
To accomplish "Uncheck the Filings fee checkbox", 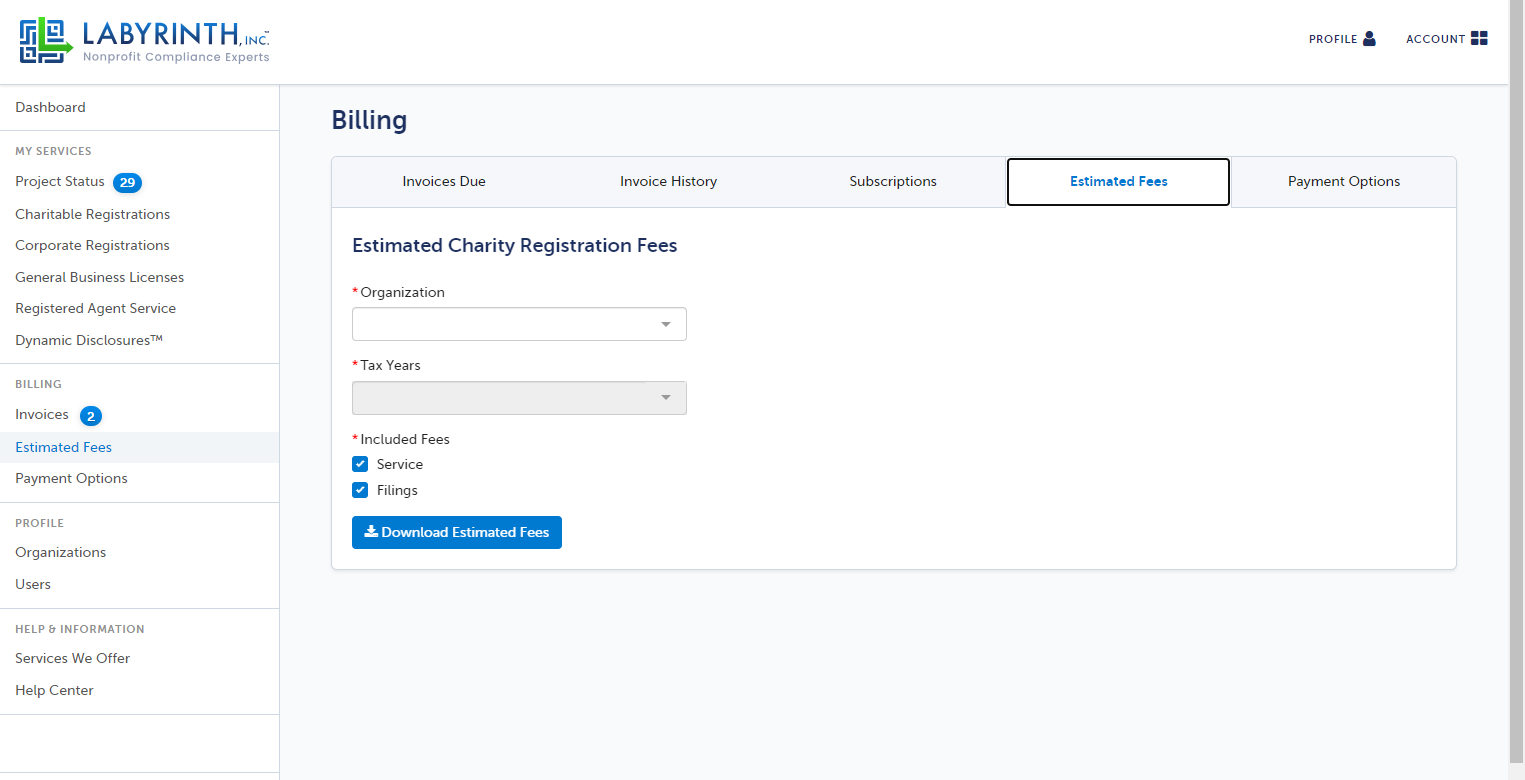I will pos(360,490).
